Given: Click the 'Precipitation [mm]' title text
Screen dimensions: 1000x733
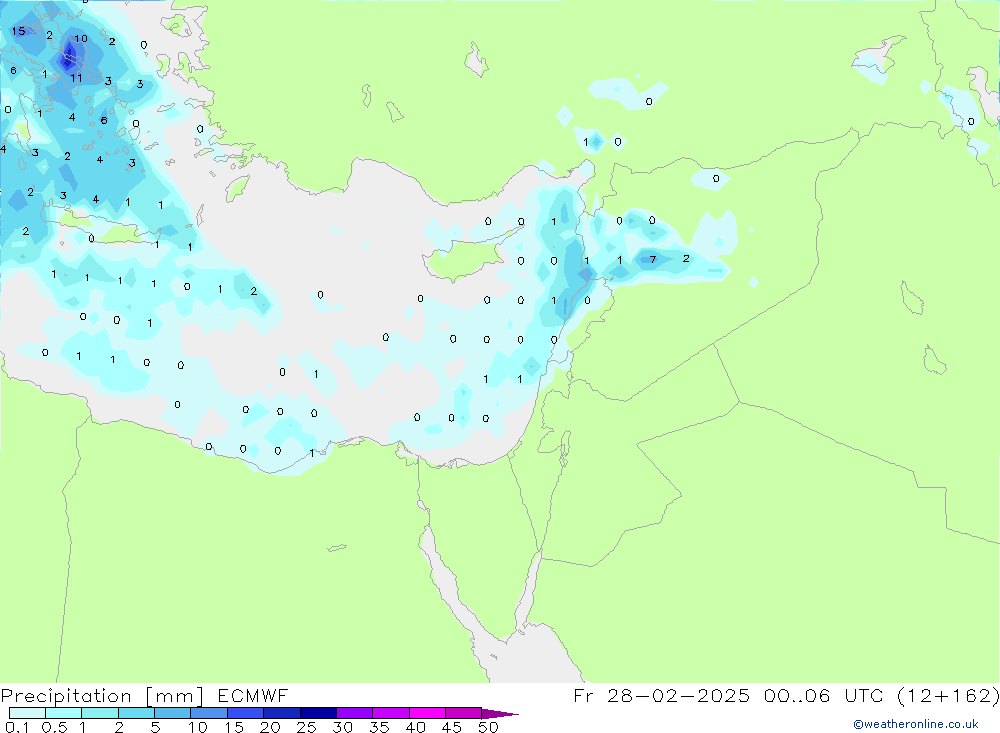Looking at the screenshot, I should pos(102,695).
